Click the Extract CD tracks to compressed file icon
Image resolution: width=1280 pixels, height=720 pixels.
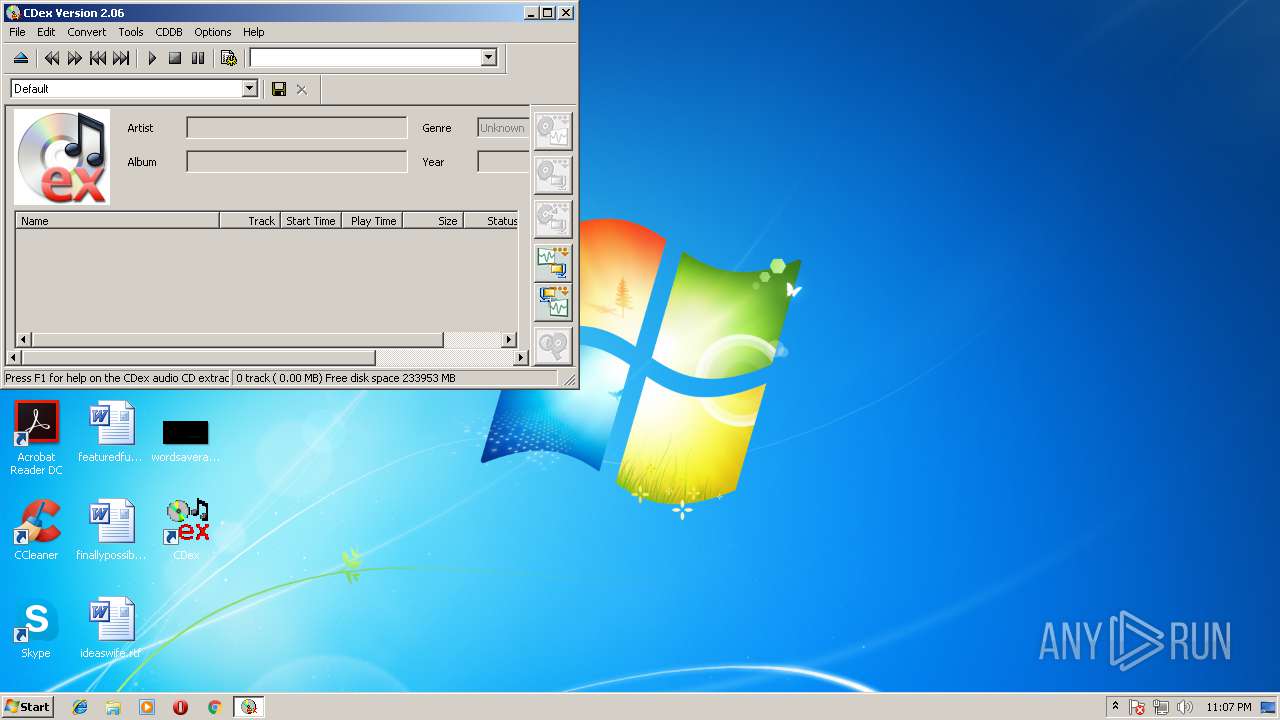point(553,175)
